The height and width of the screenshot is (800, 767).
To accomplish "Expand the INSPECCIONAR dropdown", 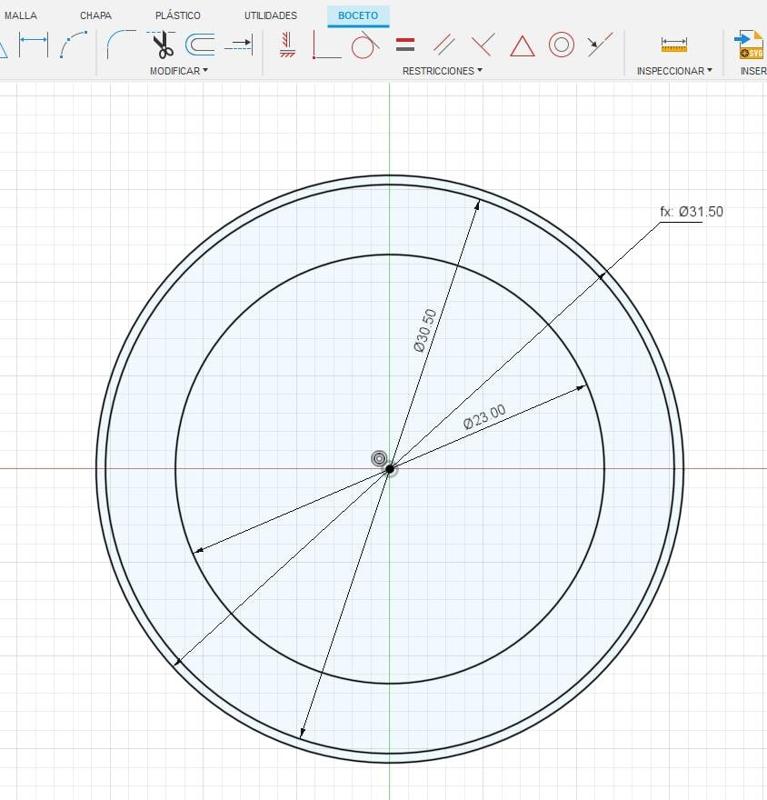I will (674, 71).
